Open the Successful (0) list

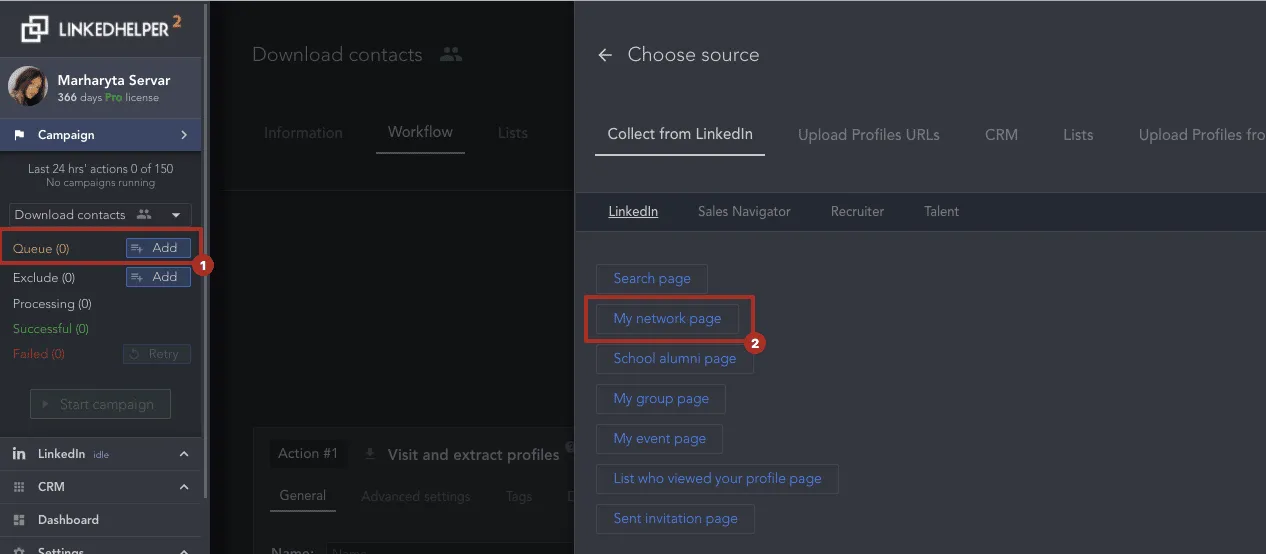(50, 329)
